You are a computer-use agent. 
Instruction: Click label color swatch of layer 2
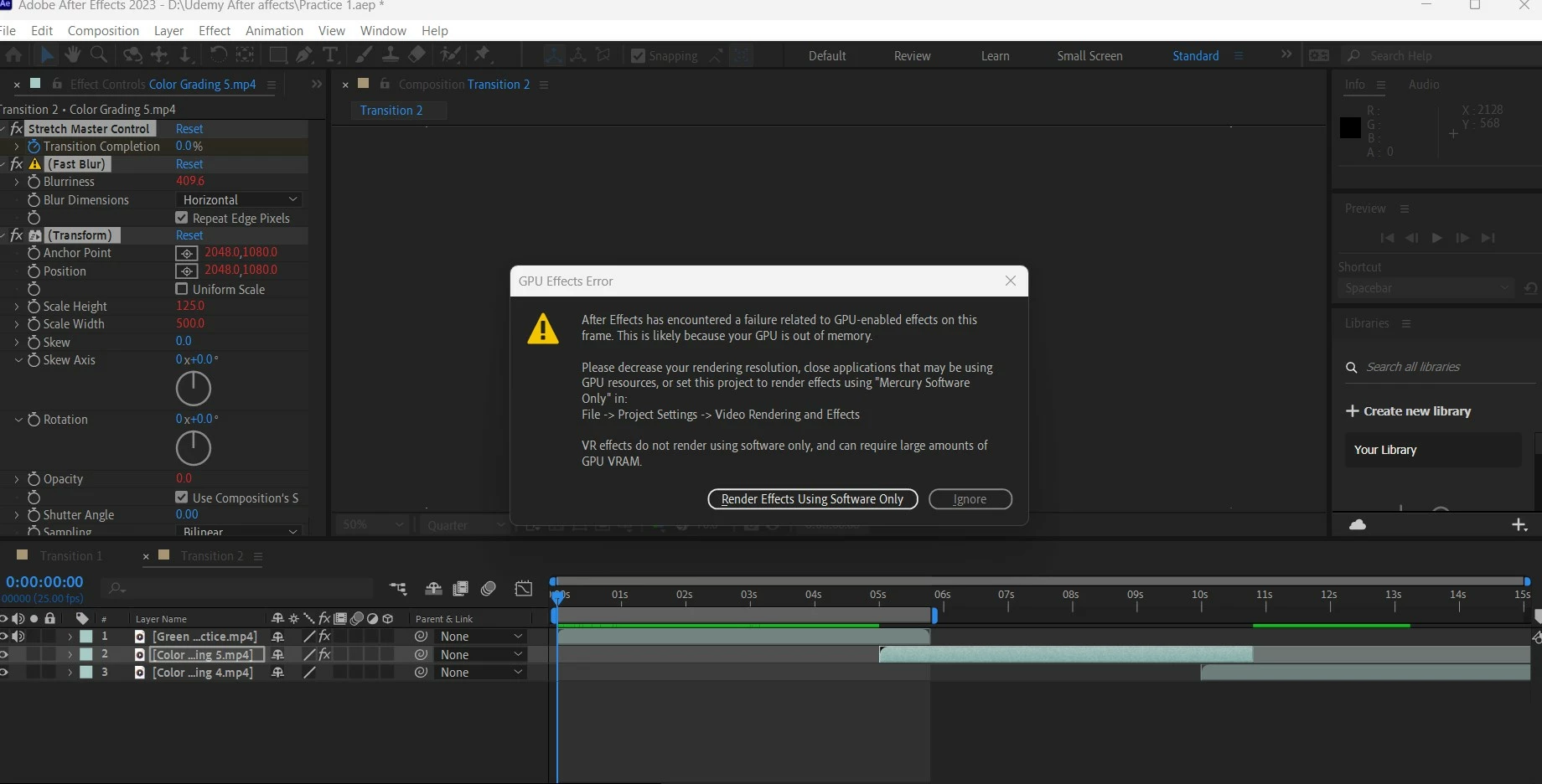[x=85, y=655]
